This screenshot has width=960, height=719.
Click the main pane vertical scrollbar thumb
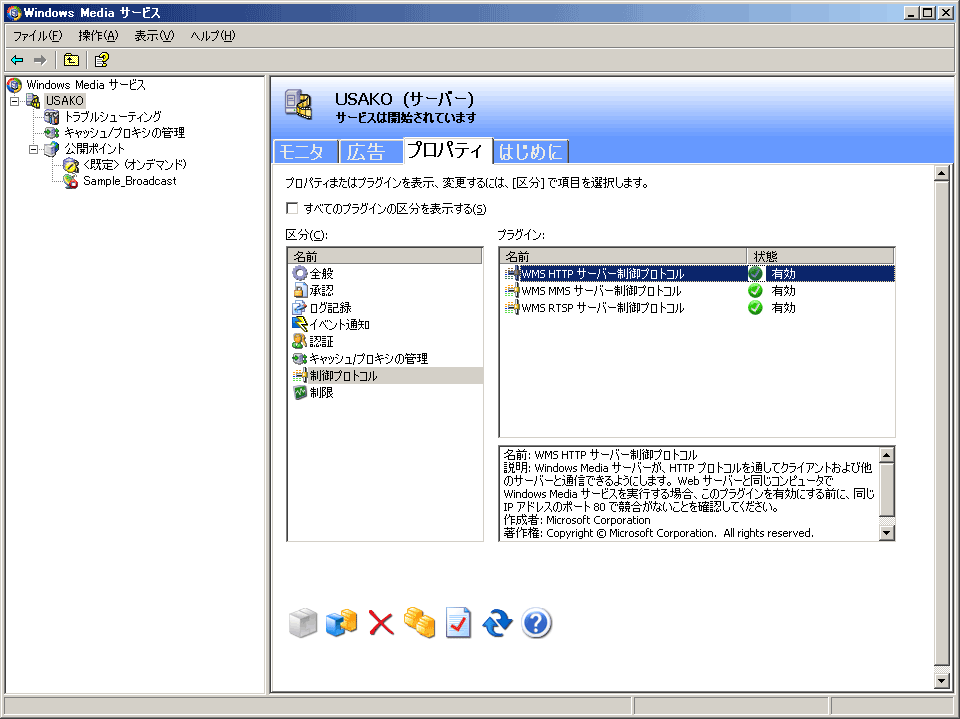(x=942, y=423)
